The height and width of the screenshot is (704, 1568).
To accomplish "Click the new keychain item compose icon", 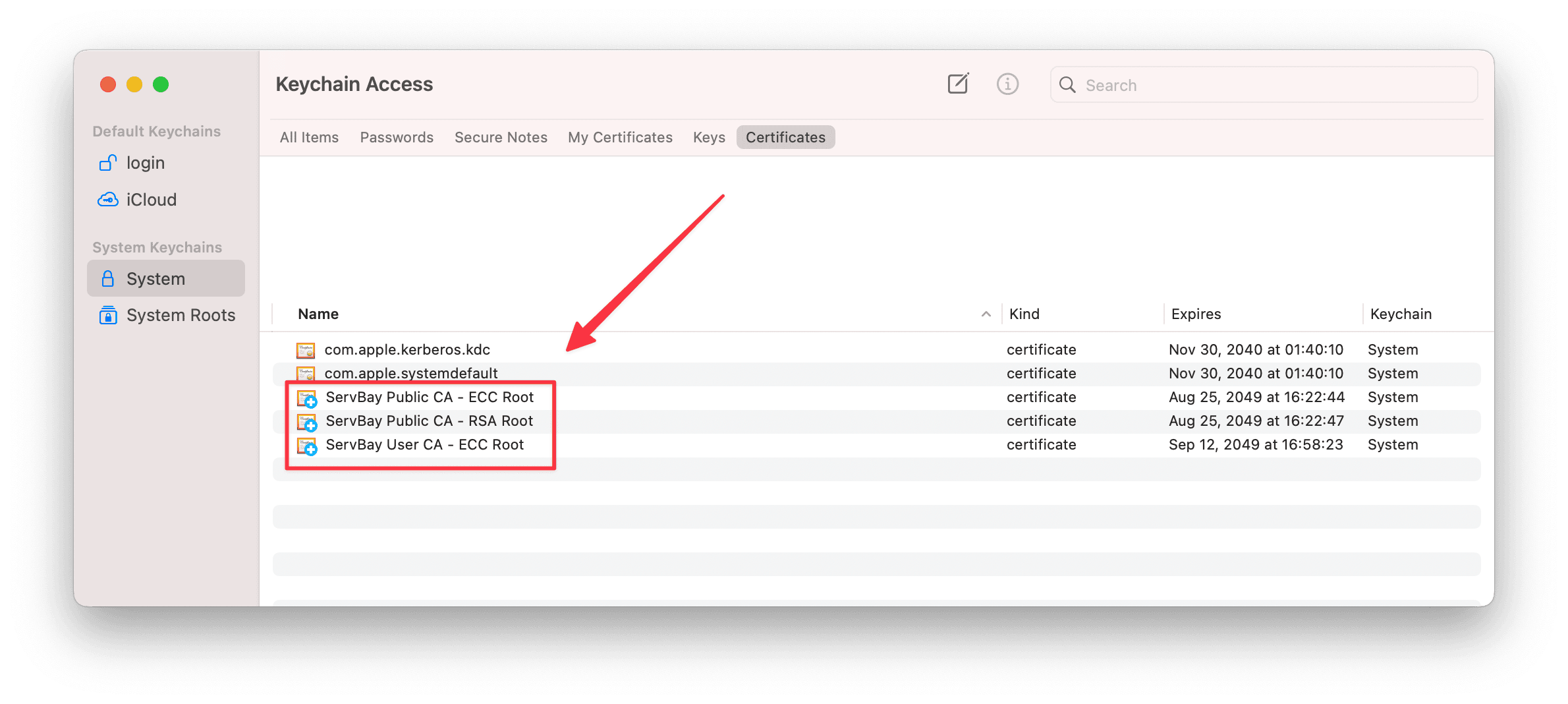I will 958,84.
